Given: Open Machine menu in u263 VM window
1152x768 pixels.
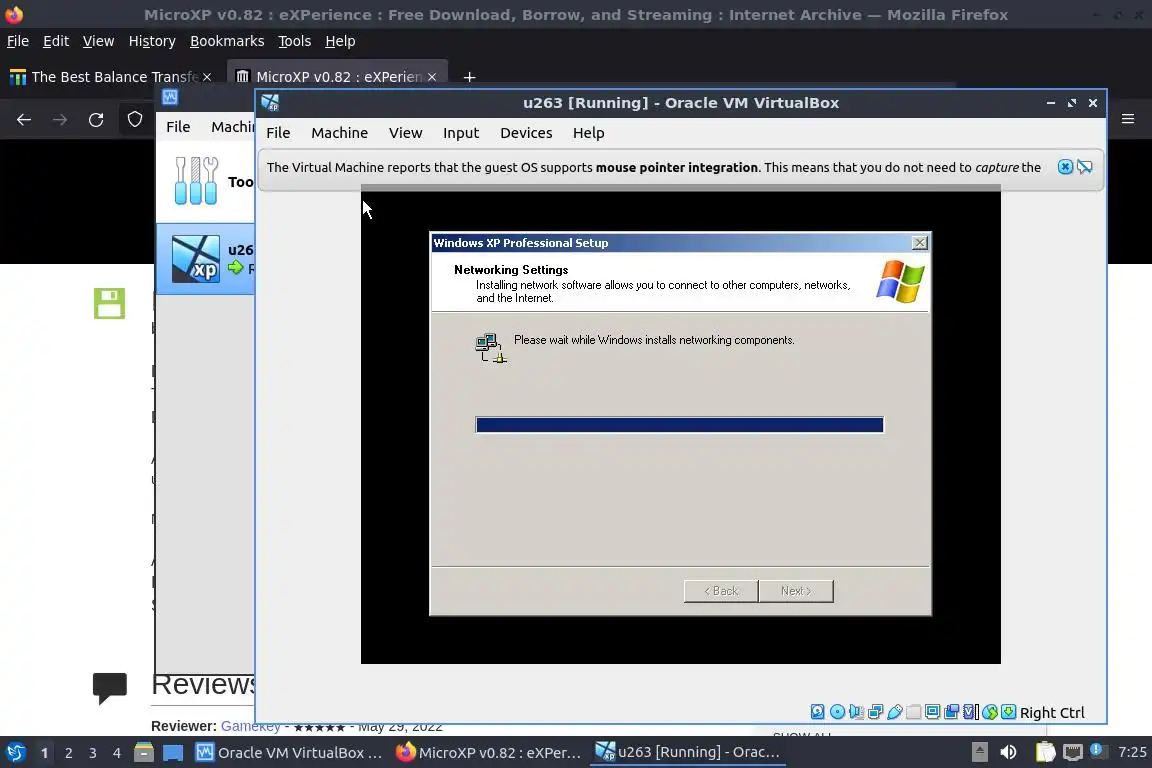Looking at the screenshot, I should pos(339,133).
